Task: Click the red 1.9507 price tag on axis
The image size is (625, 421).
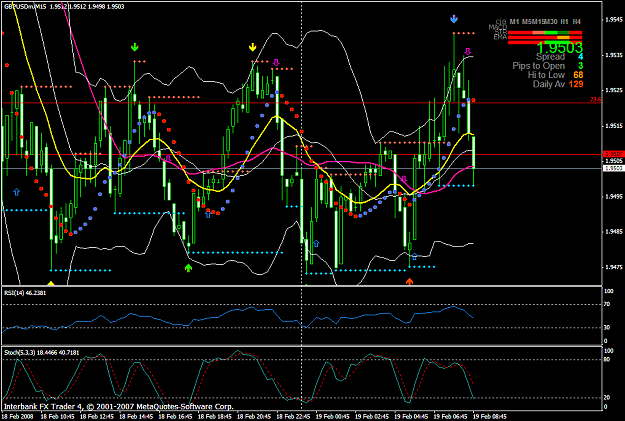Action: (x=613, y=154)
